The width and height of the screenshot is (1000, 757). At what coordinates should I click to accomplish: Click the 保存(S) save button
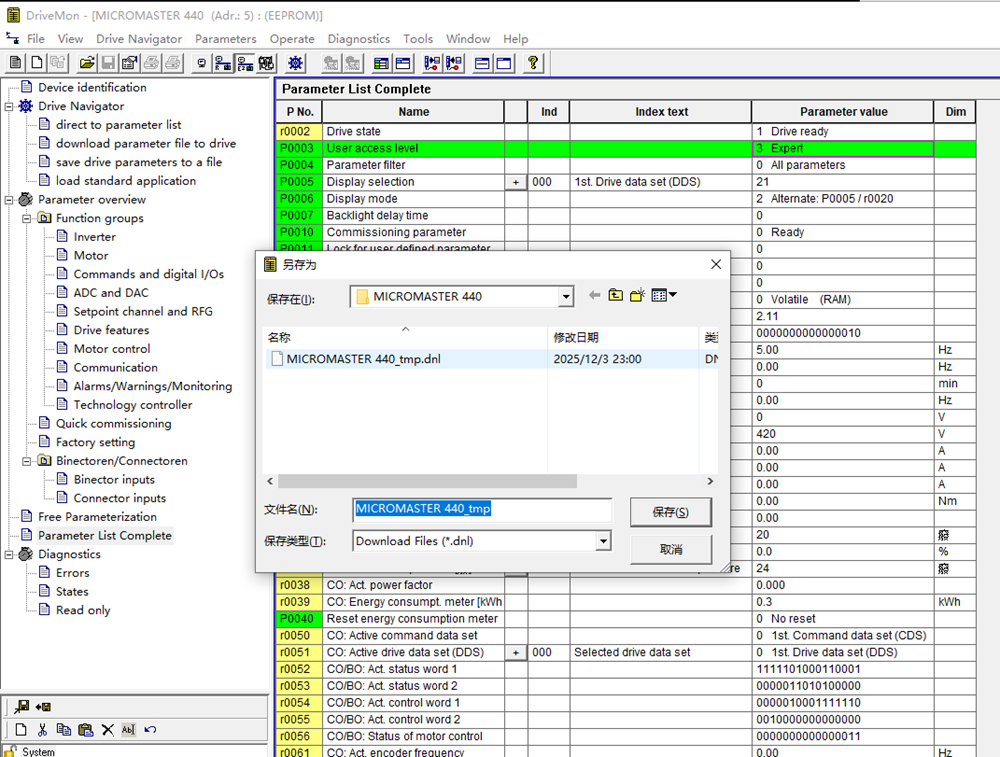point(670,512)
